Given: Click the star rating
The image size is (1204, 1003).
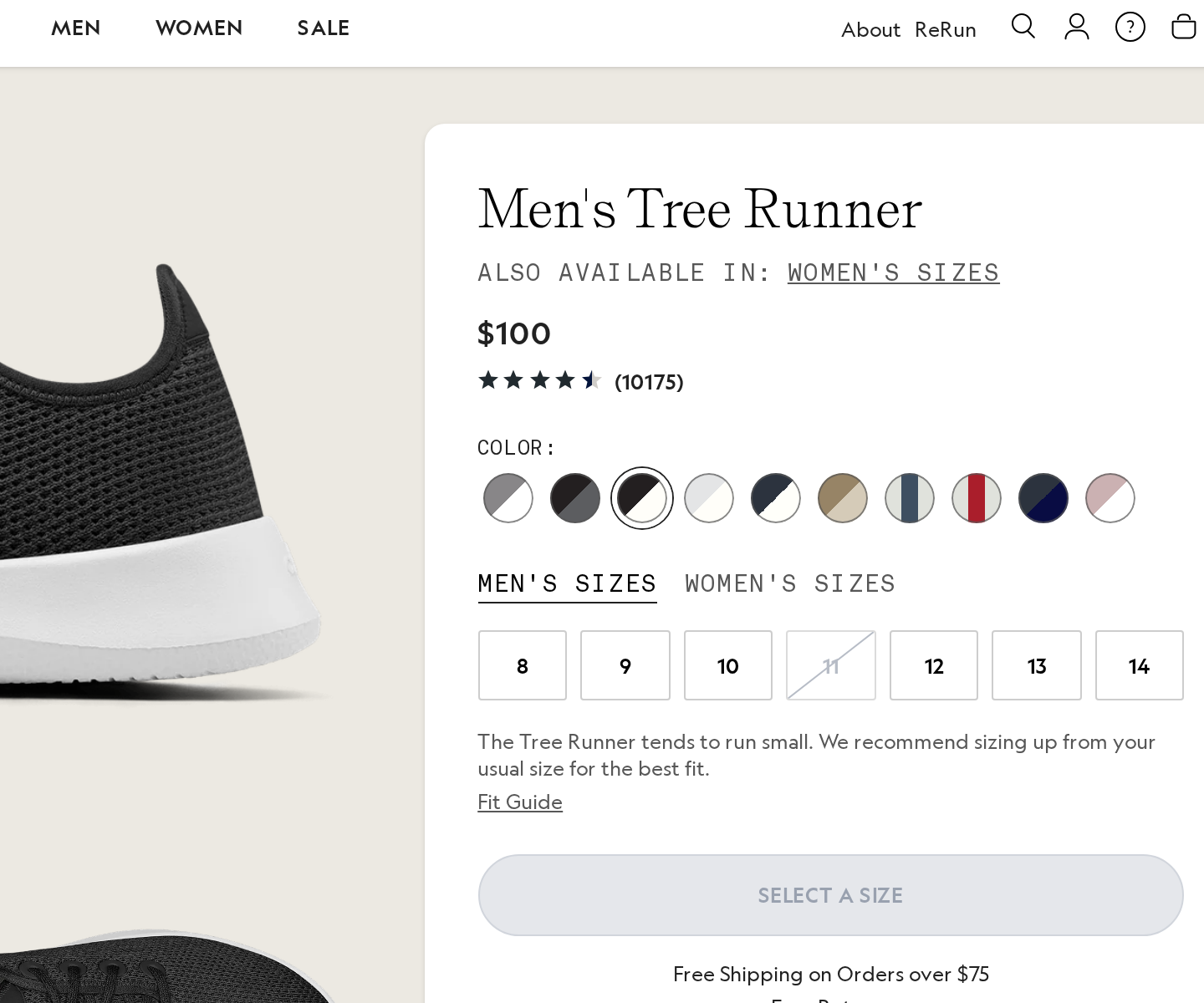Looking at the screenshot, I should [540, 380].
